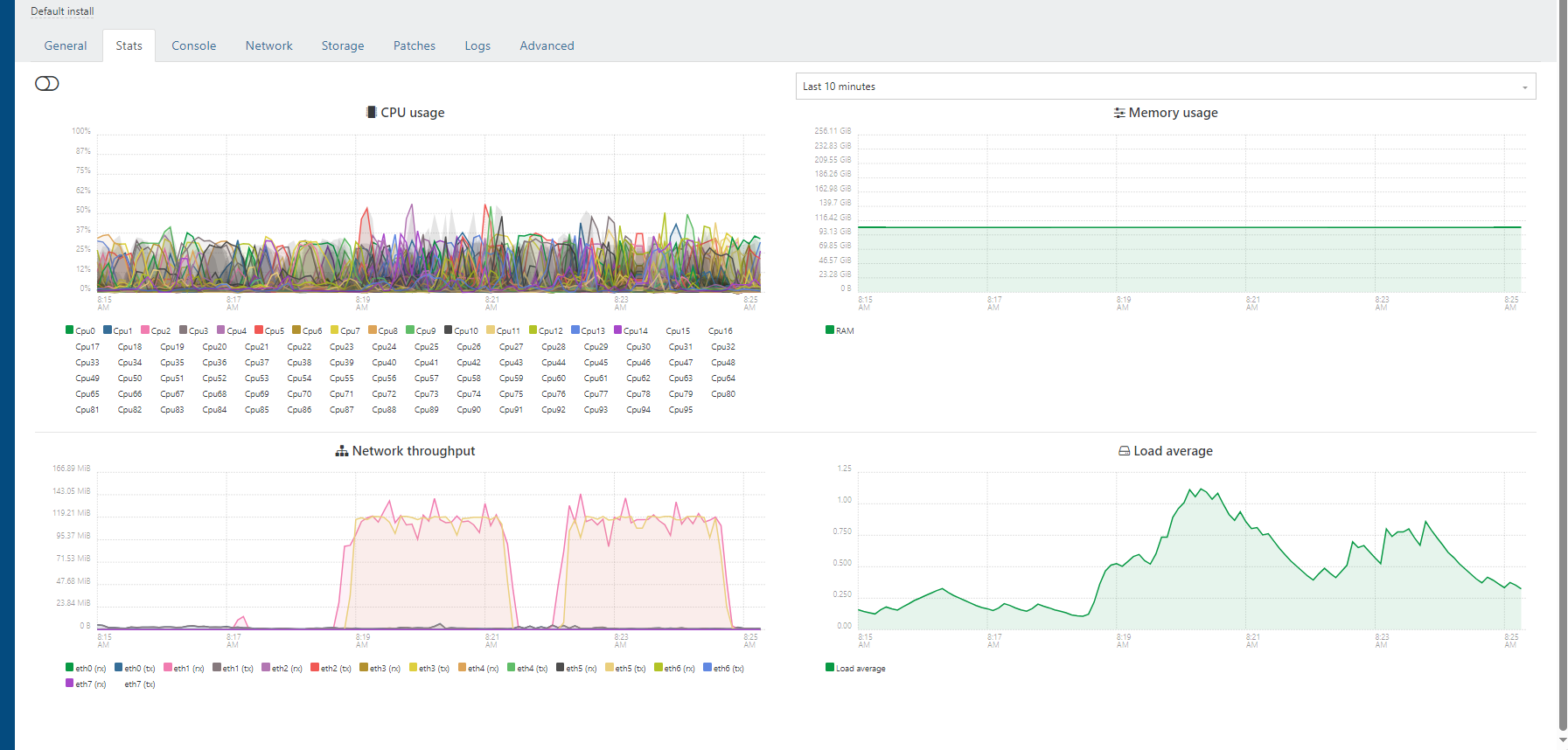1568x750 pixels.
Task: Click the eth0 (rx) legend entry
Action: click(86, 668)
